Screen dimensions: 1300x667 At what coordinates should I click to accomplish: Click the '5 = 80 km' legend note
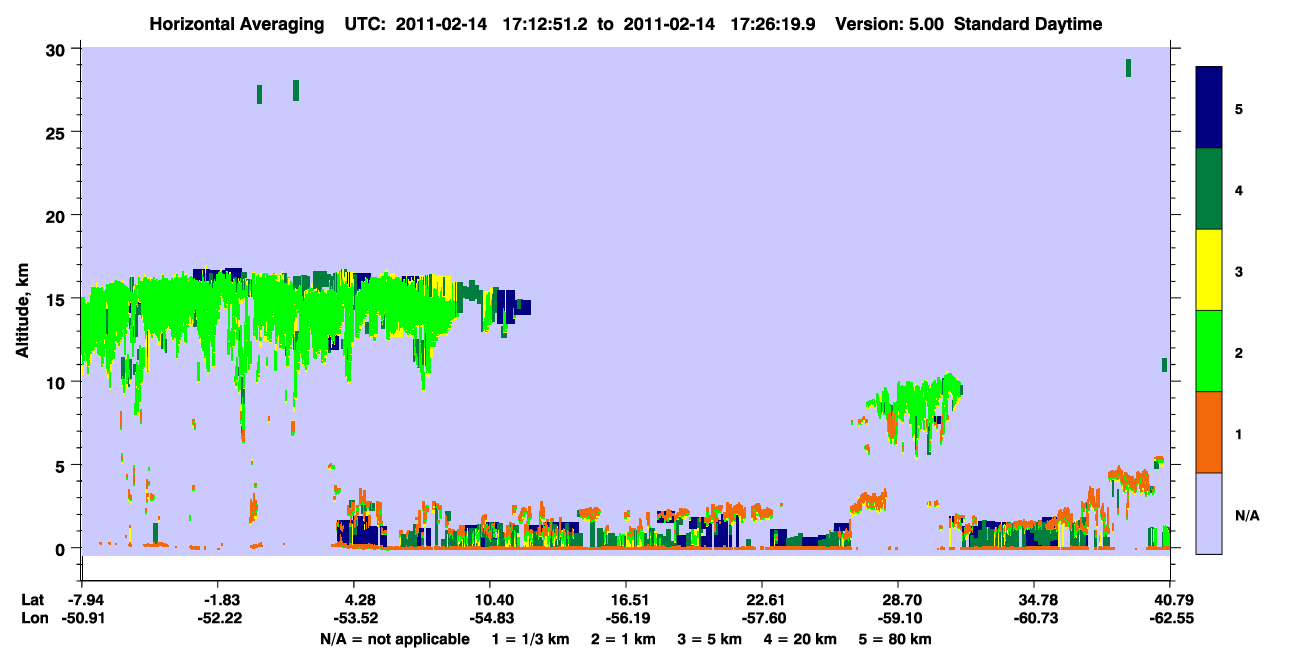pos(895,639)
